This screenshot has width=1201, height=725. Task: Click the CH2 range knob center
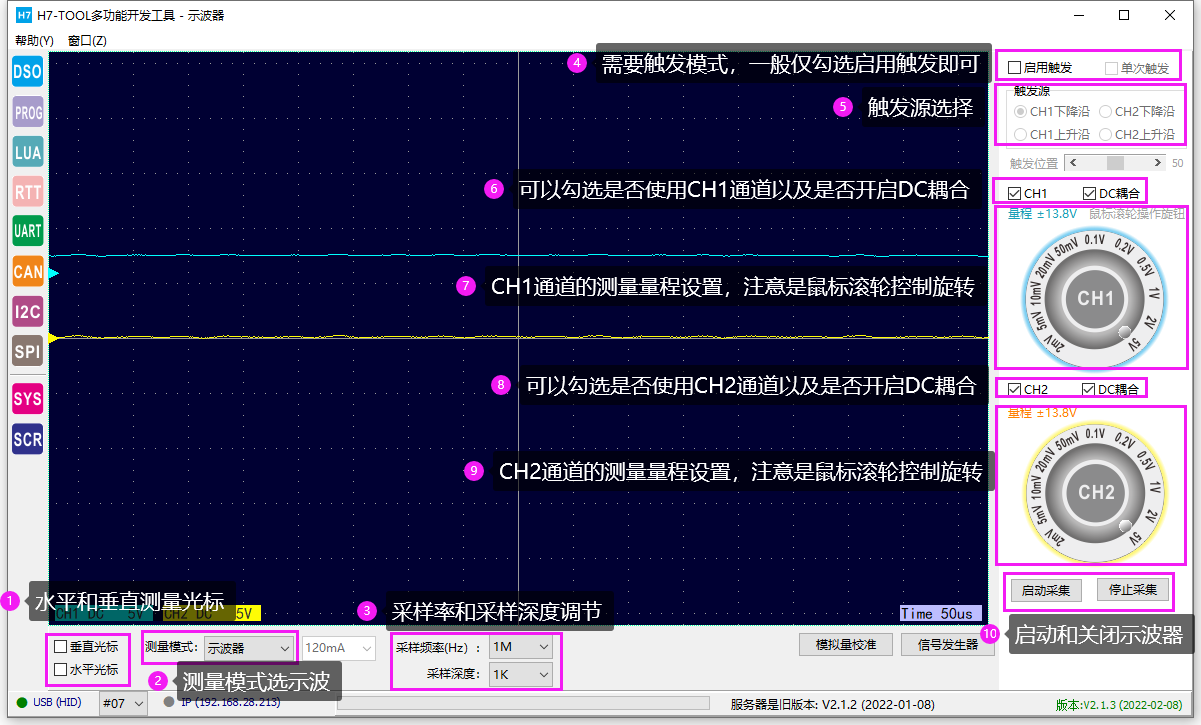(x=1096, y=492)
